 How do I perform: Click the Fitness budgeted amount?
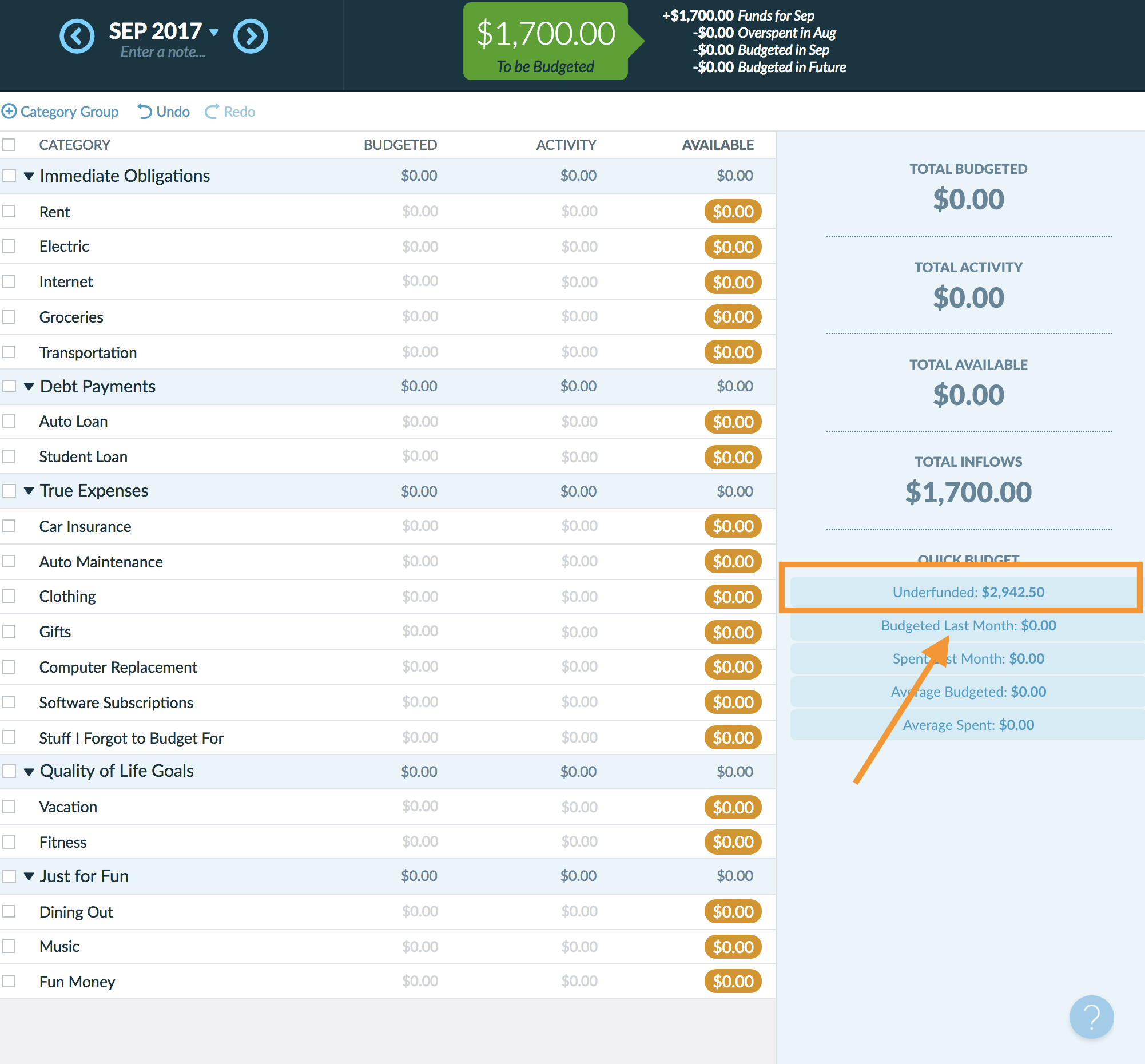[420, 841]
